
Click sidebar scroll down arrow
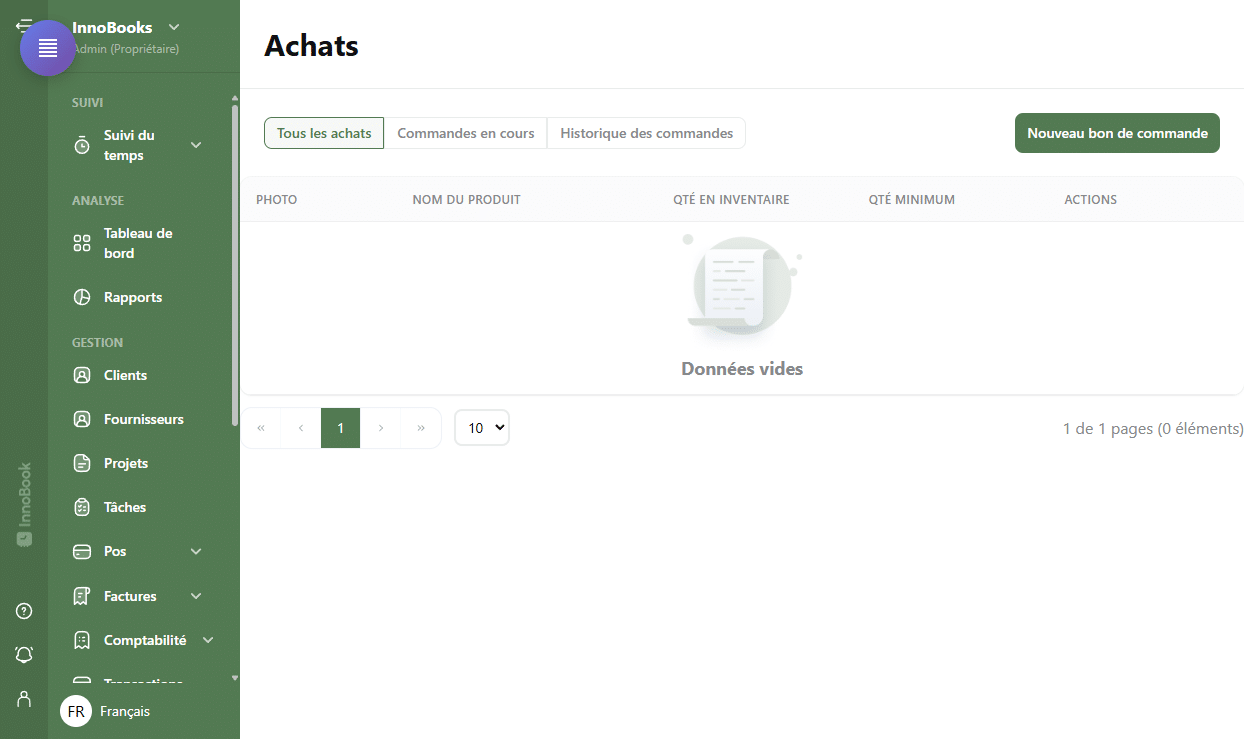click(235, 677)
